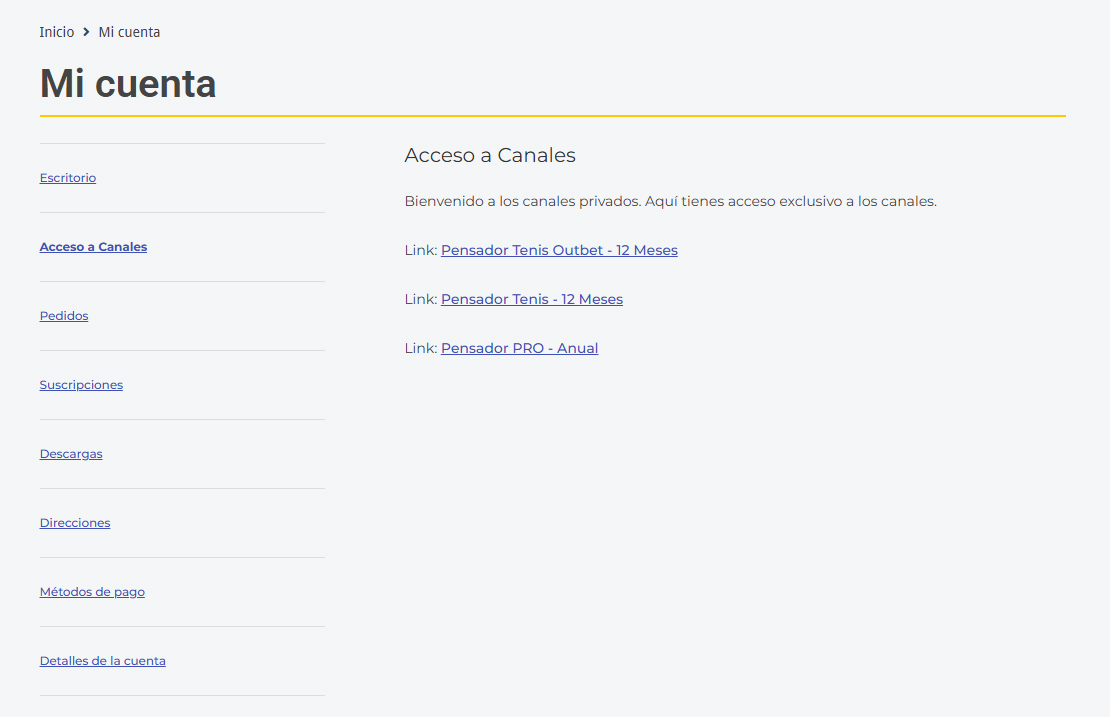Open the Pedidos section

coord(64,316)
